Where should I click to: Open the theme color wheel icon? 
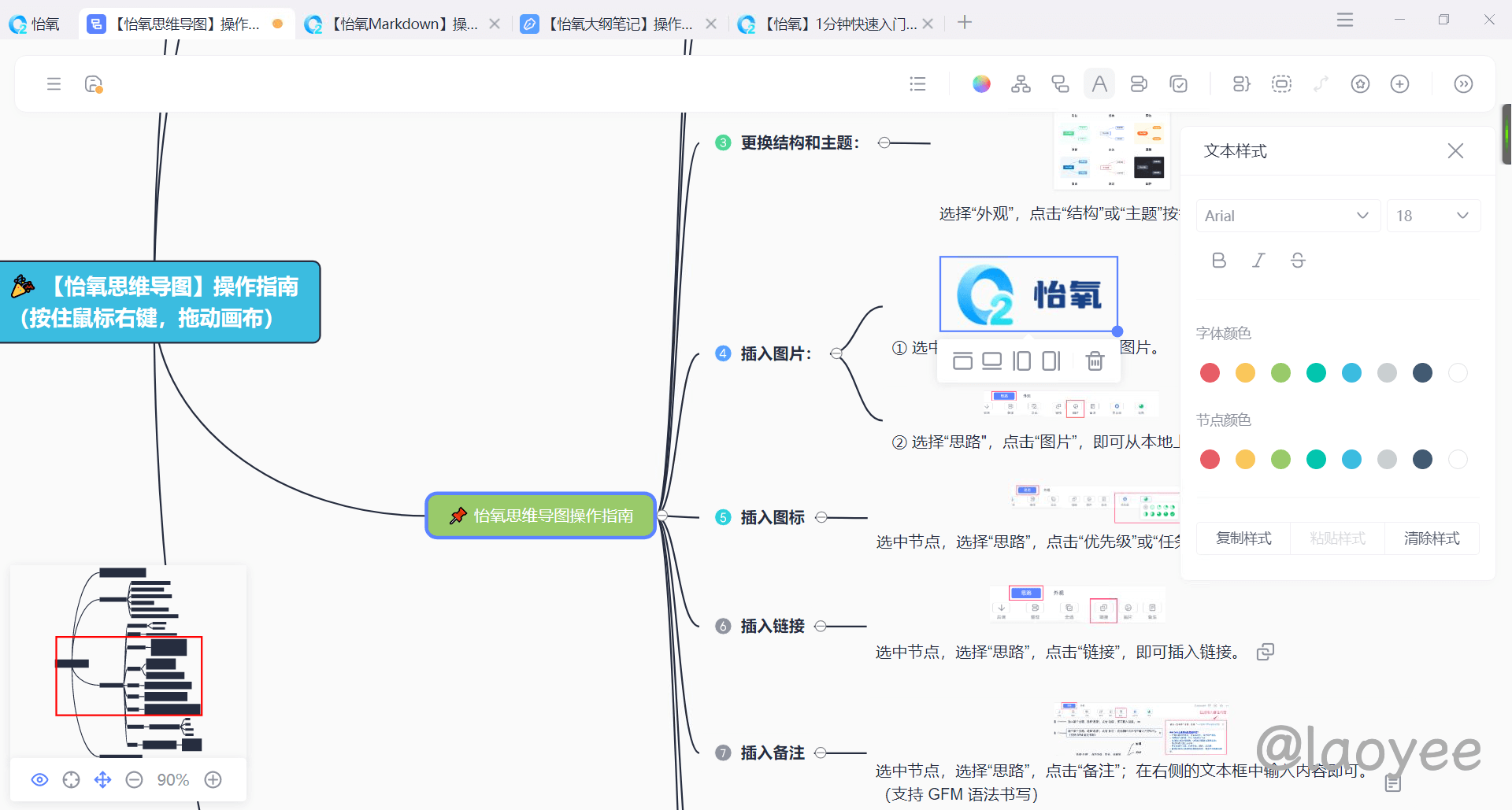click(981, 84)
